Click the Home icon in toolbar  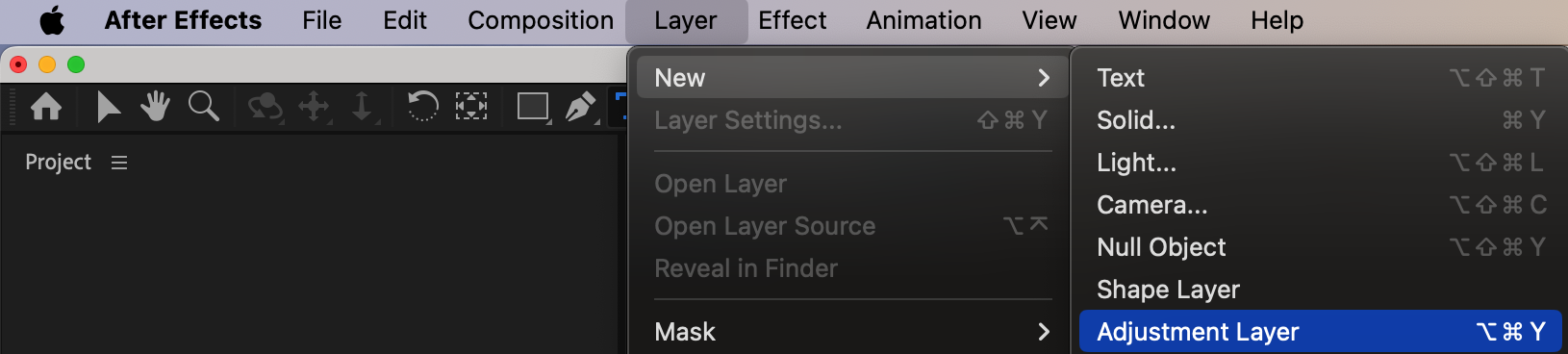pyautogui.click(x=46, y=106)
